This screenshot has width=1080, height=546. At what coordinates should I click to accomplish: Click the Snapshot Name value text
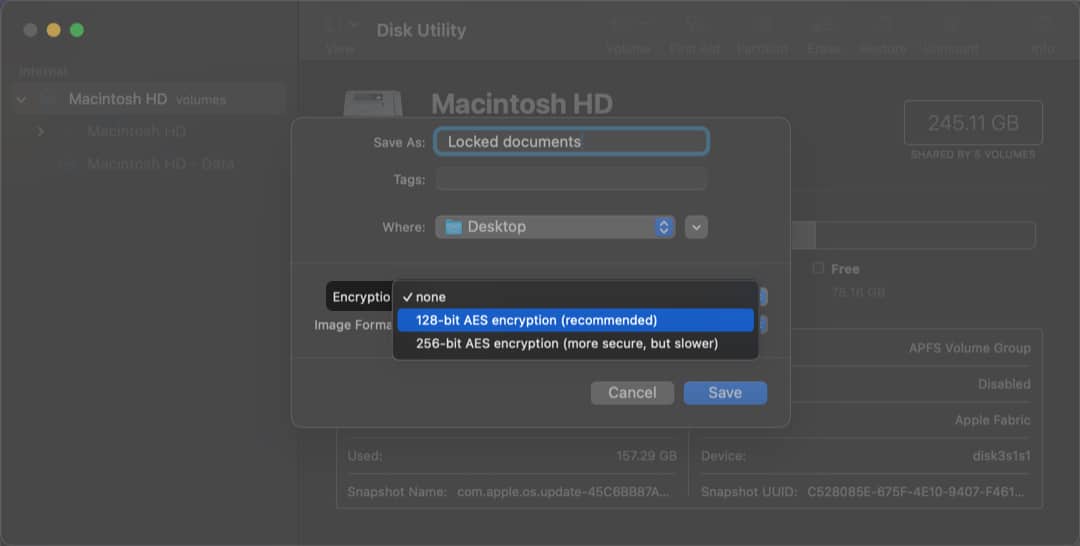point(563,492)
